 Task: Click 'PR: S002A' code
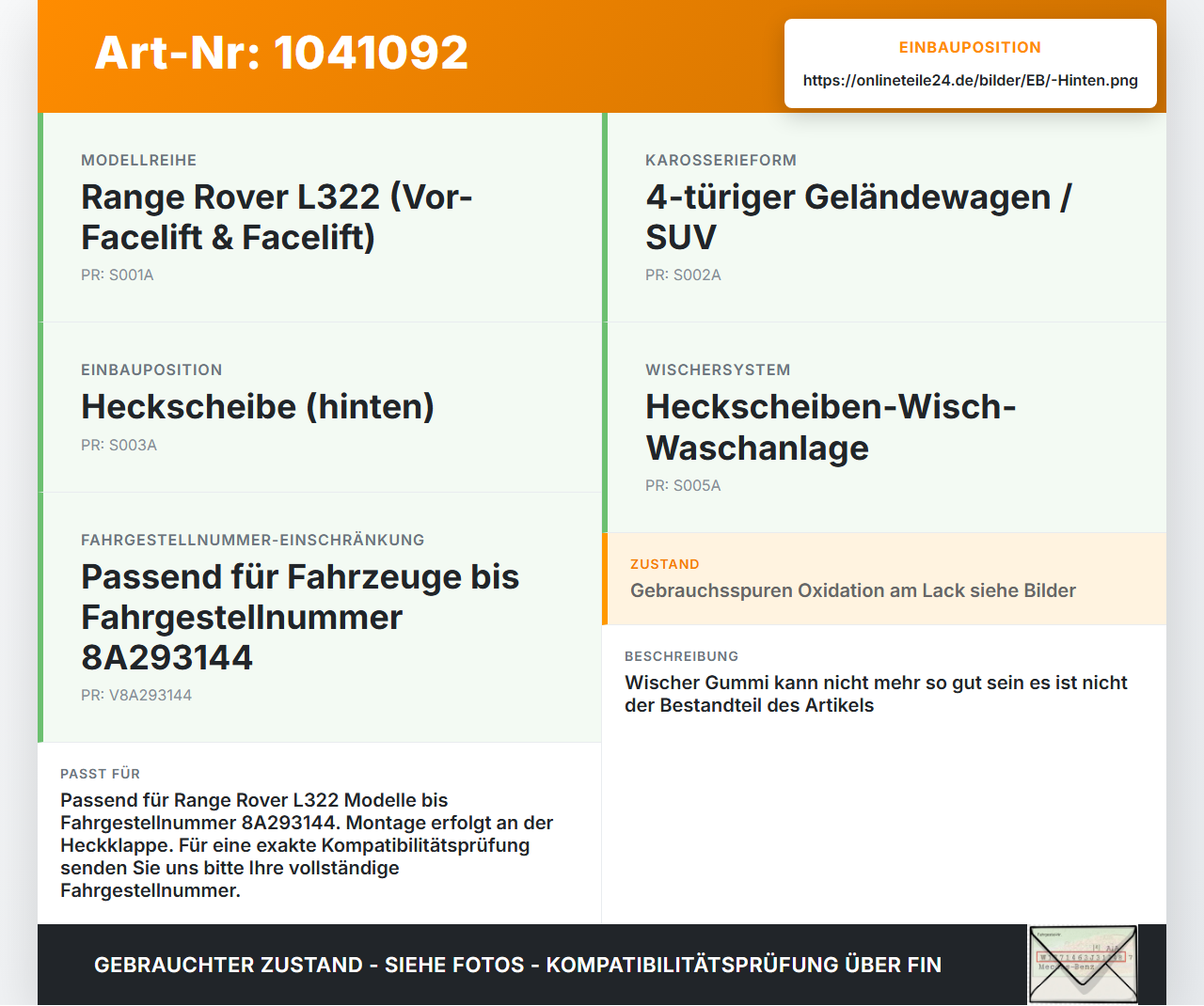point(683,275)
